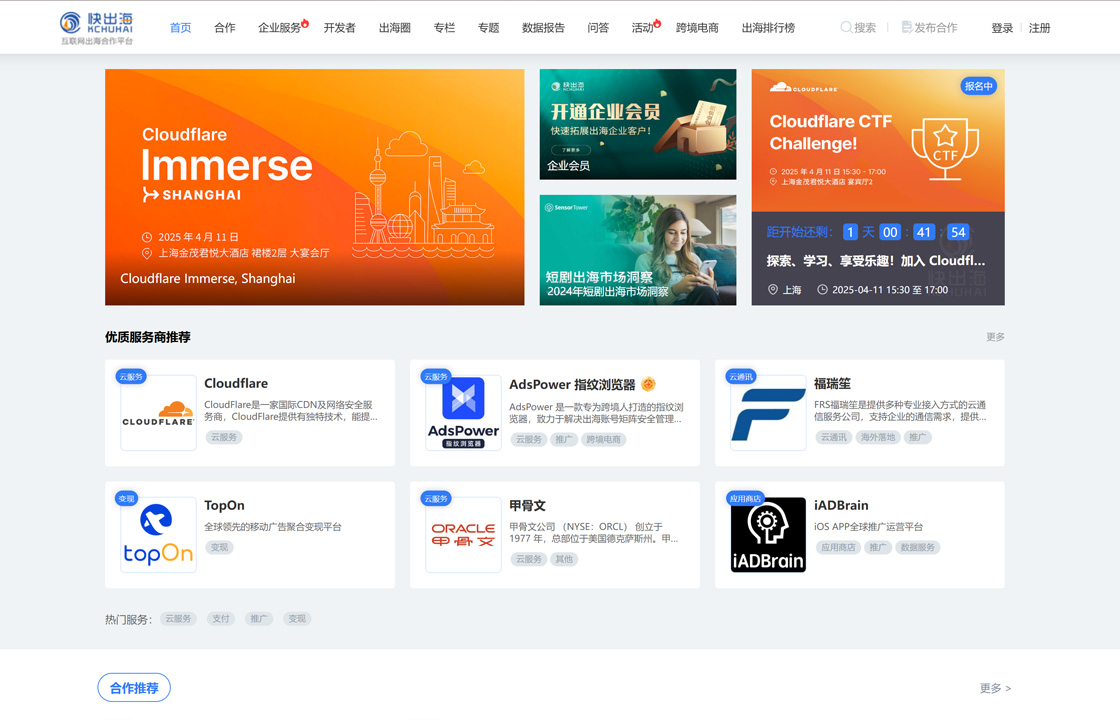Click the 跨境电商 tag on AdsPower card
This screenshot has width=1120, height=720.
pyautogui.click(x=604, y=439)
